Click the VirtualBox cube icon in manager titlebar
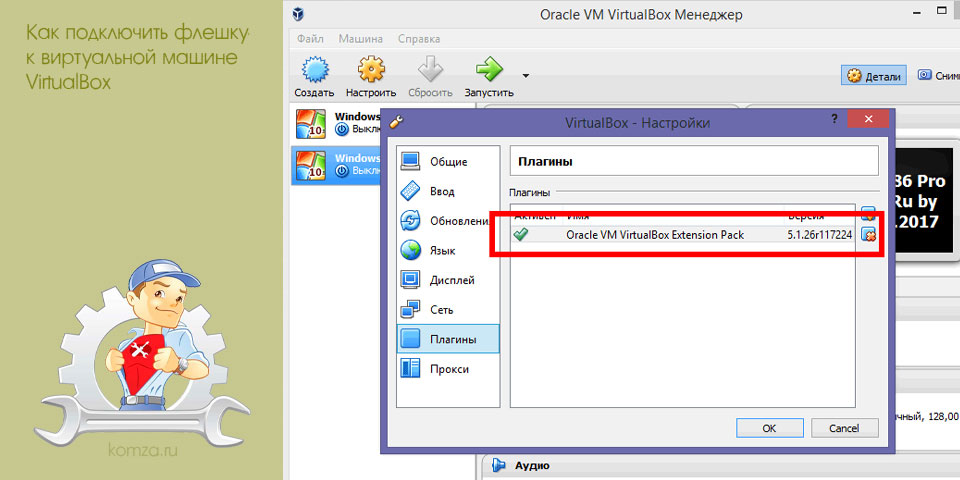Image resolution: width=960 pixels, height=480 pixels. [x=298, y=13]
